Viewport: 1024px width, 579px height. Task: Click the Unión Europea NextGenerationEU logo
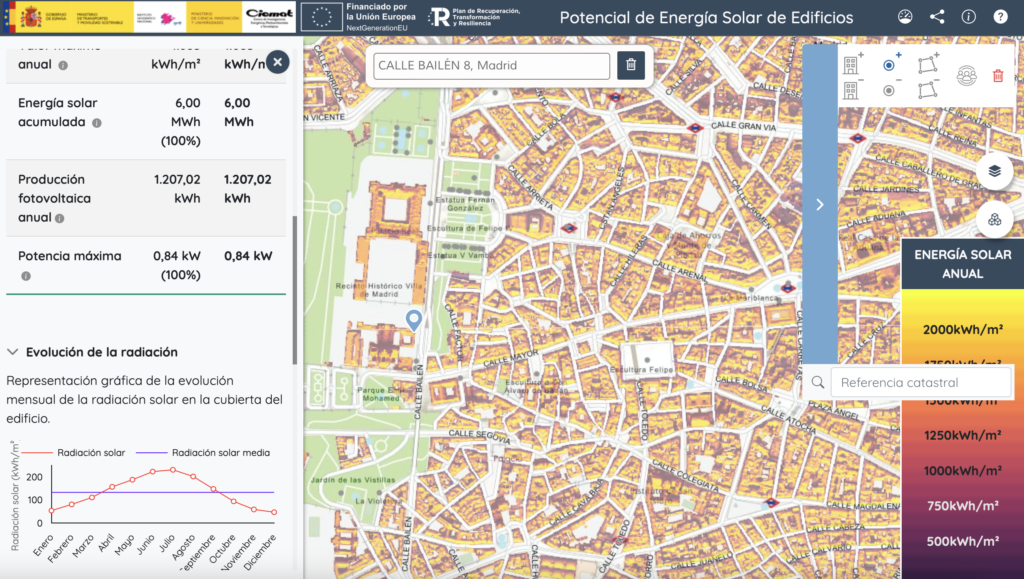click(359, 17)
